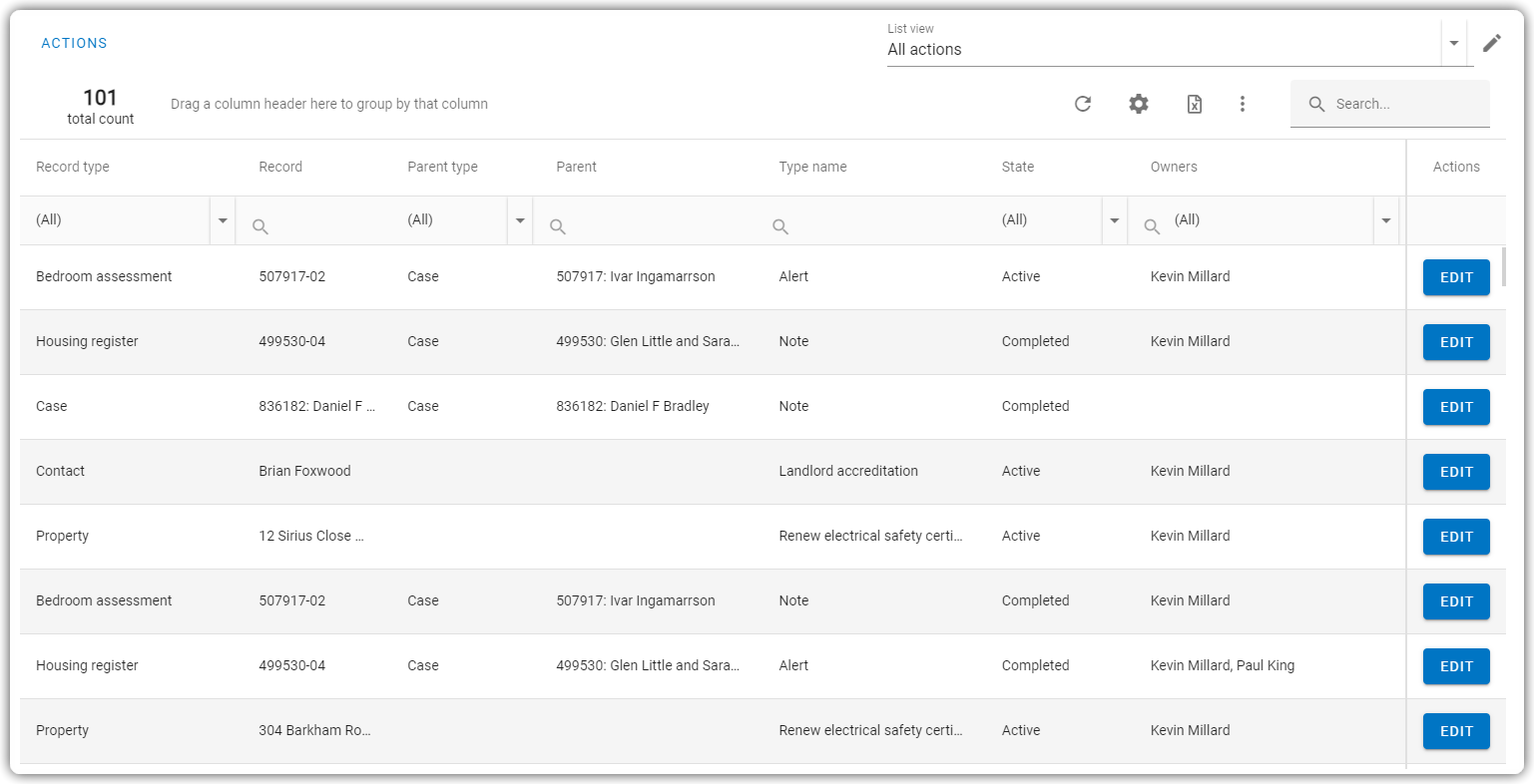Select the 12 Sirius Close record cell

(311, 536)
